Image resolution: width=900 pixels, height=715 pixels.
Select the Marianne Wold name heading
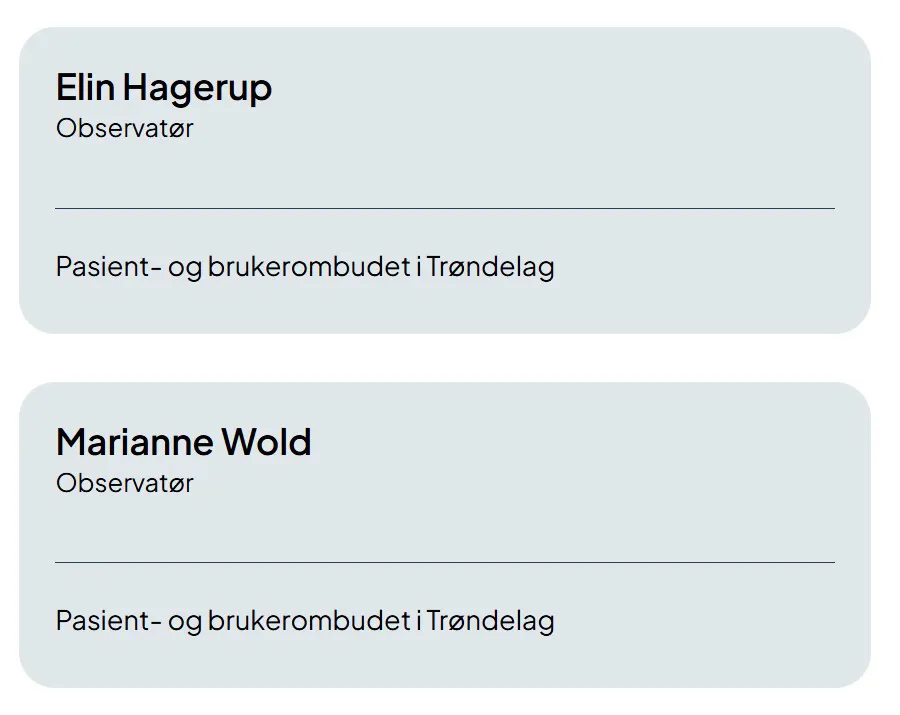184,442
